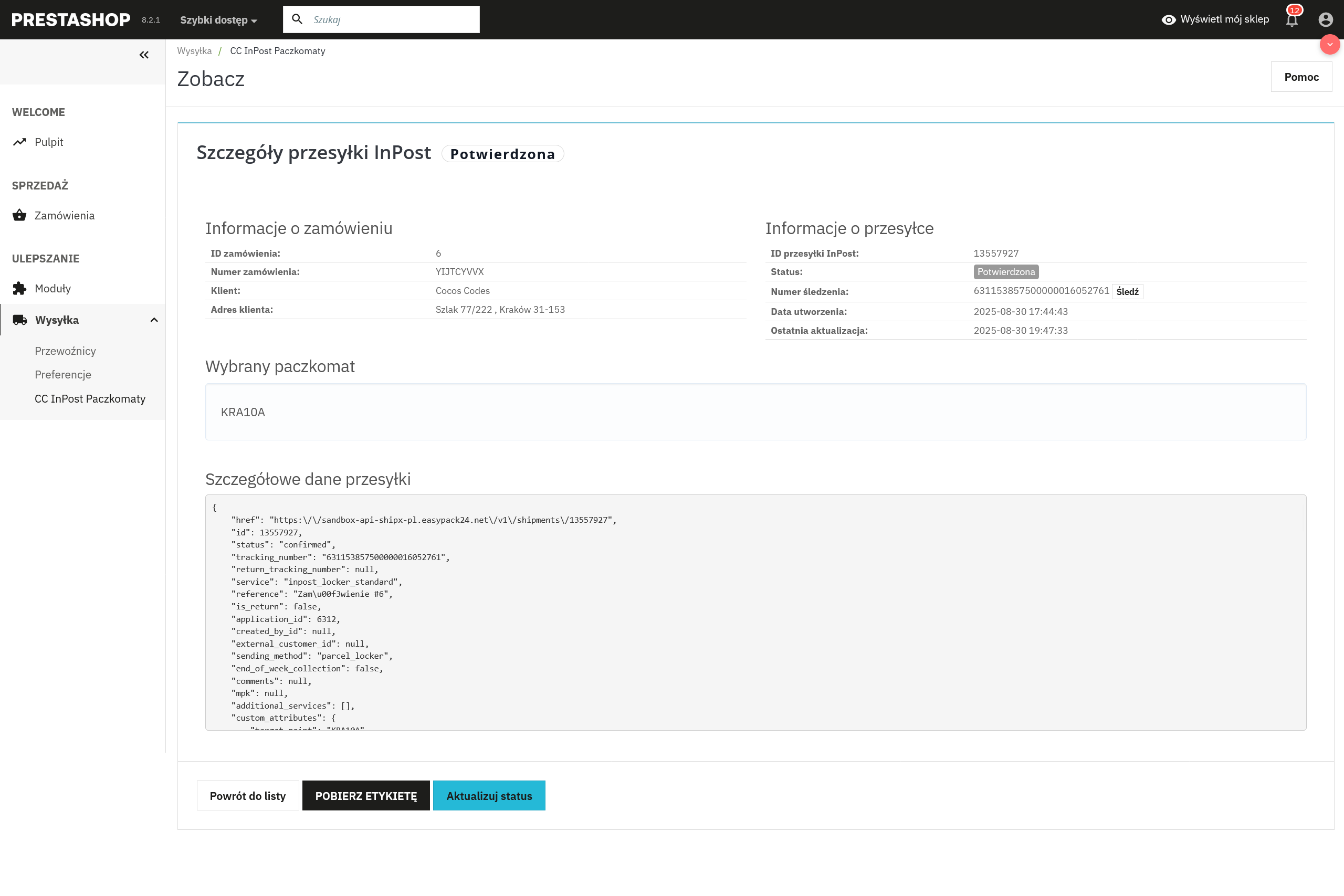1344x896 pixels.
Task: Click the Aktualizuj status button
Action: (489, 795)
